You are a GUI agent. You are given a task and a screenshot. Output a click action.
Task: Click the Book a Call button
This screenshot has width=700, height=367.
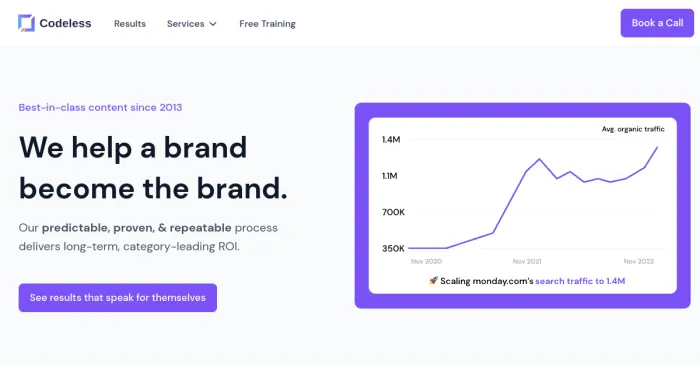pyautogui.click(x=657, y=23)
